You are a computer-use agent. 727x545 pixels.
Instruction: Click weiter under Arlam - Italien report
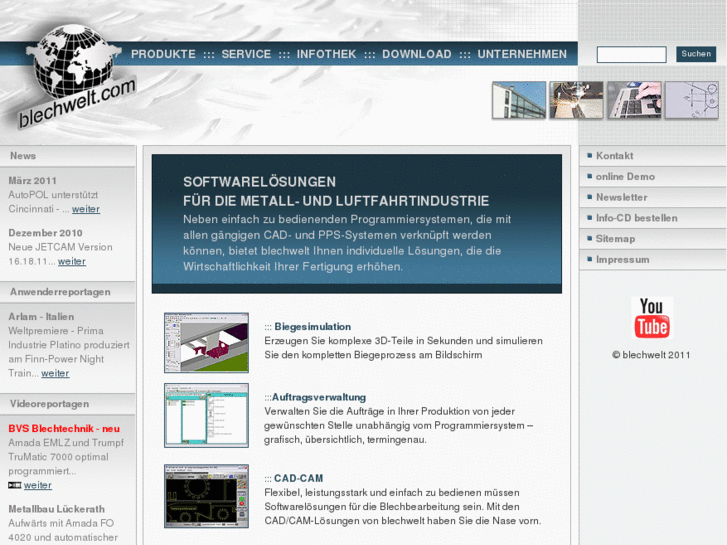55,373
